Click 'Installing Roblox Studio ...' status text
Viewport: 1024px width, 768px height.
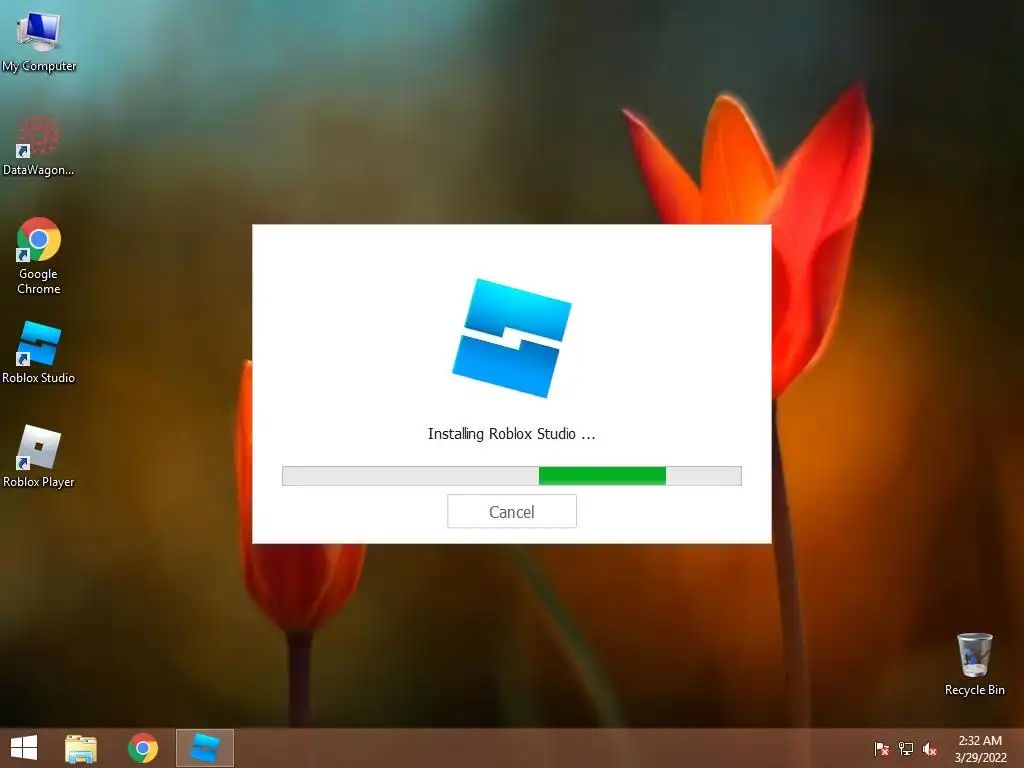(x=511, y=434)
